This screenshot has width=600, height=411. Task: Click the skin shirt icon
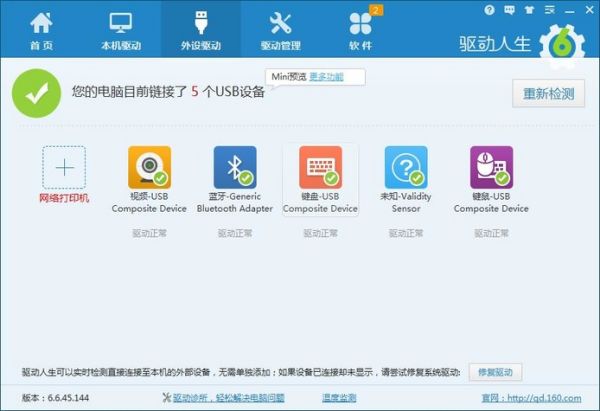click(529, 10)
